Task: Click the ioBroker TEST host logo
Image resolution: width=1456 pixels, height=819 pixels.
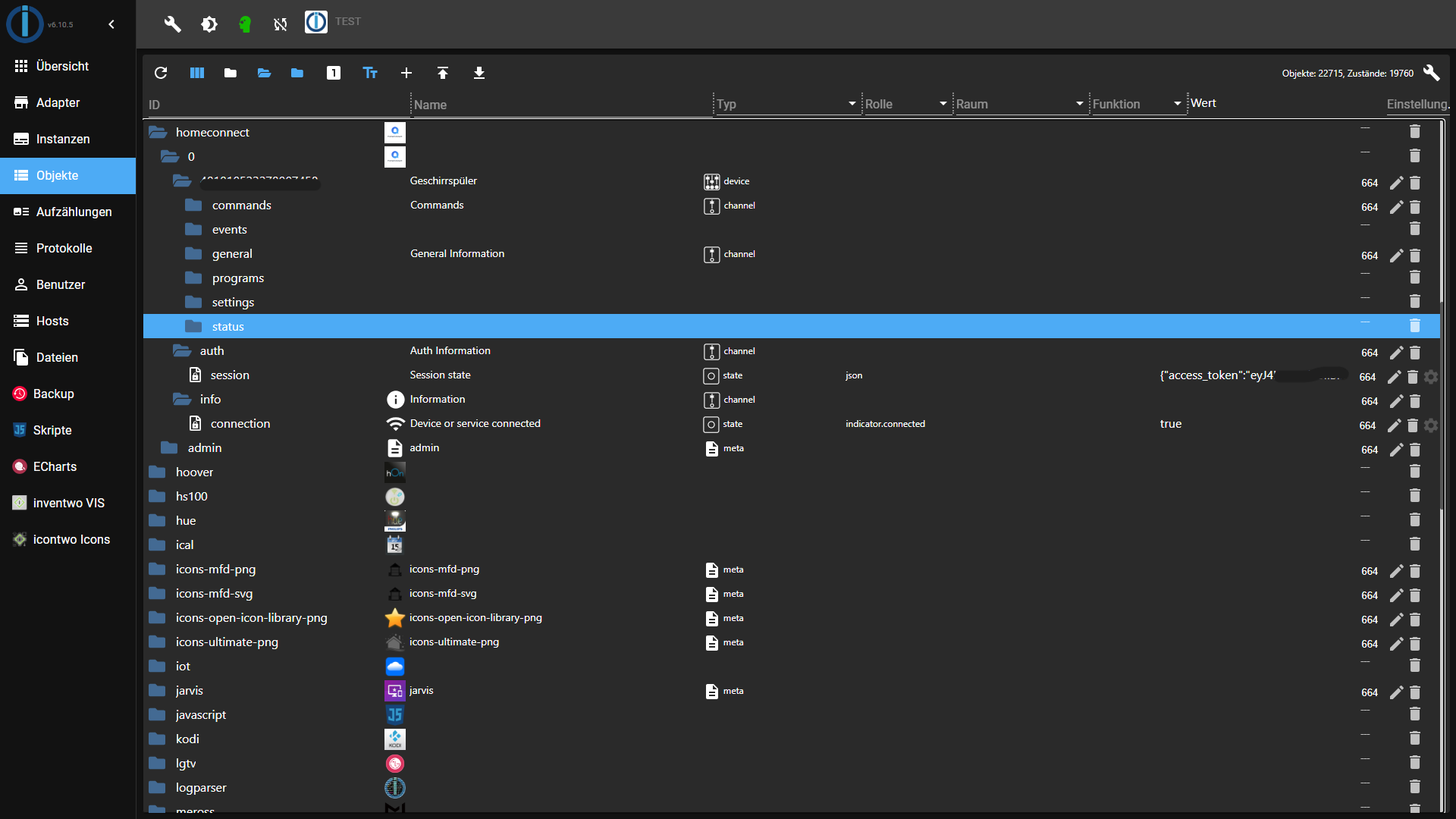Action: [316, 22]
